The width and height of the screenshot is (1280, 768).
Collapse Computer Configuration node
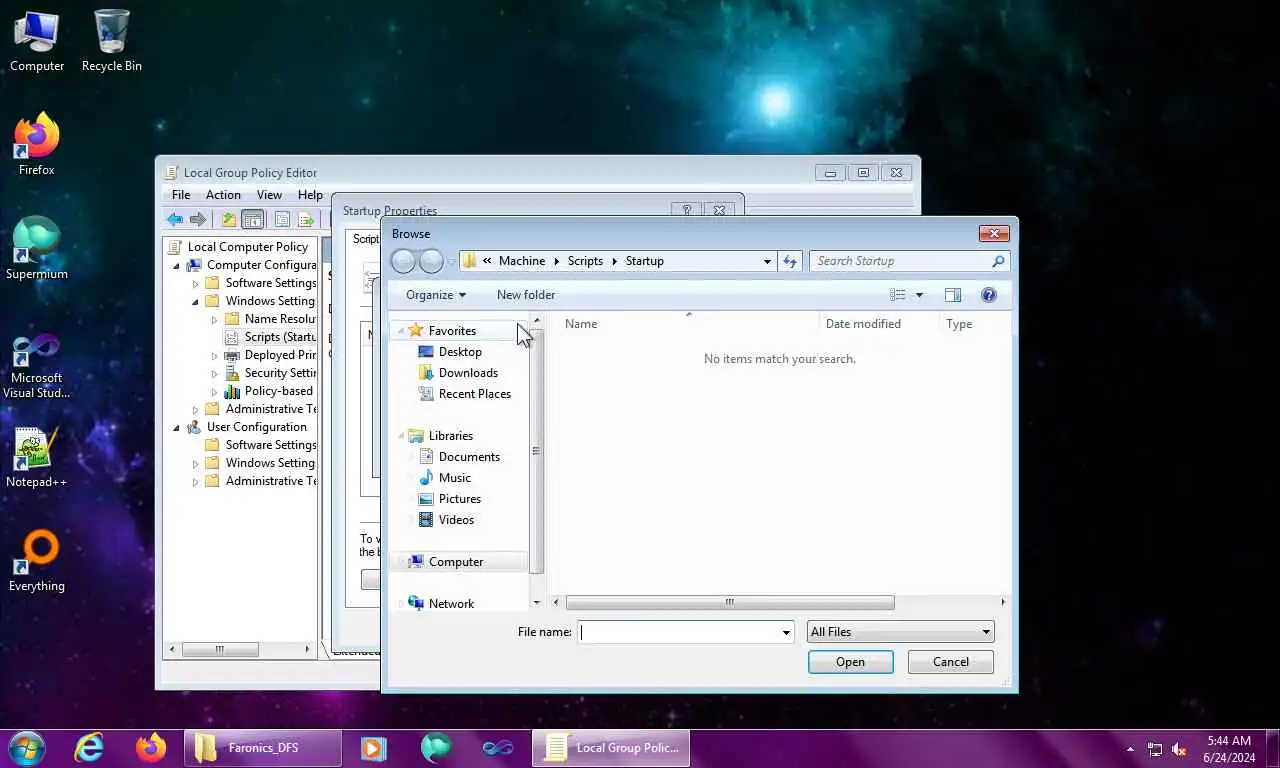click(177, 265)
